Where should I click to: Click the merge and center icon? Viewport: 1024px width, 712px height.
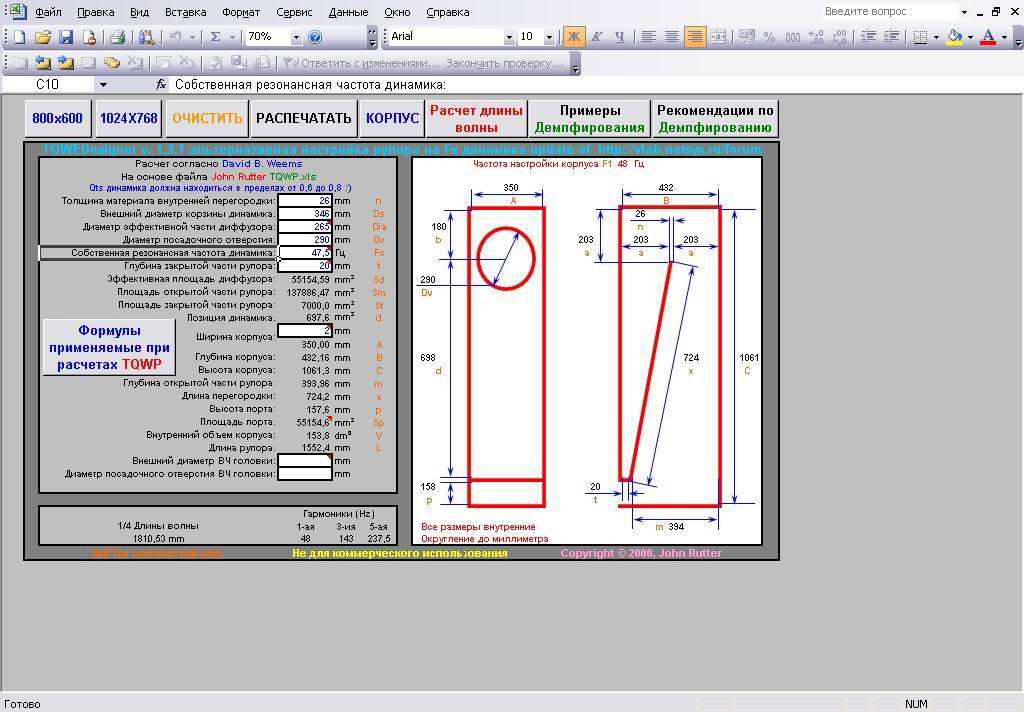718,37
